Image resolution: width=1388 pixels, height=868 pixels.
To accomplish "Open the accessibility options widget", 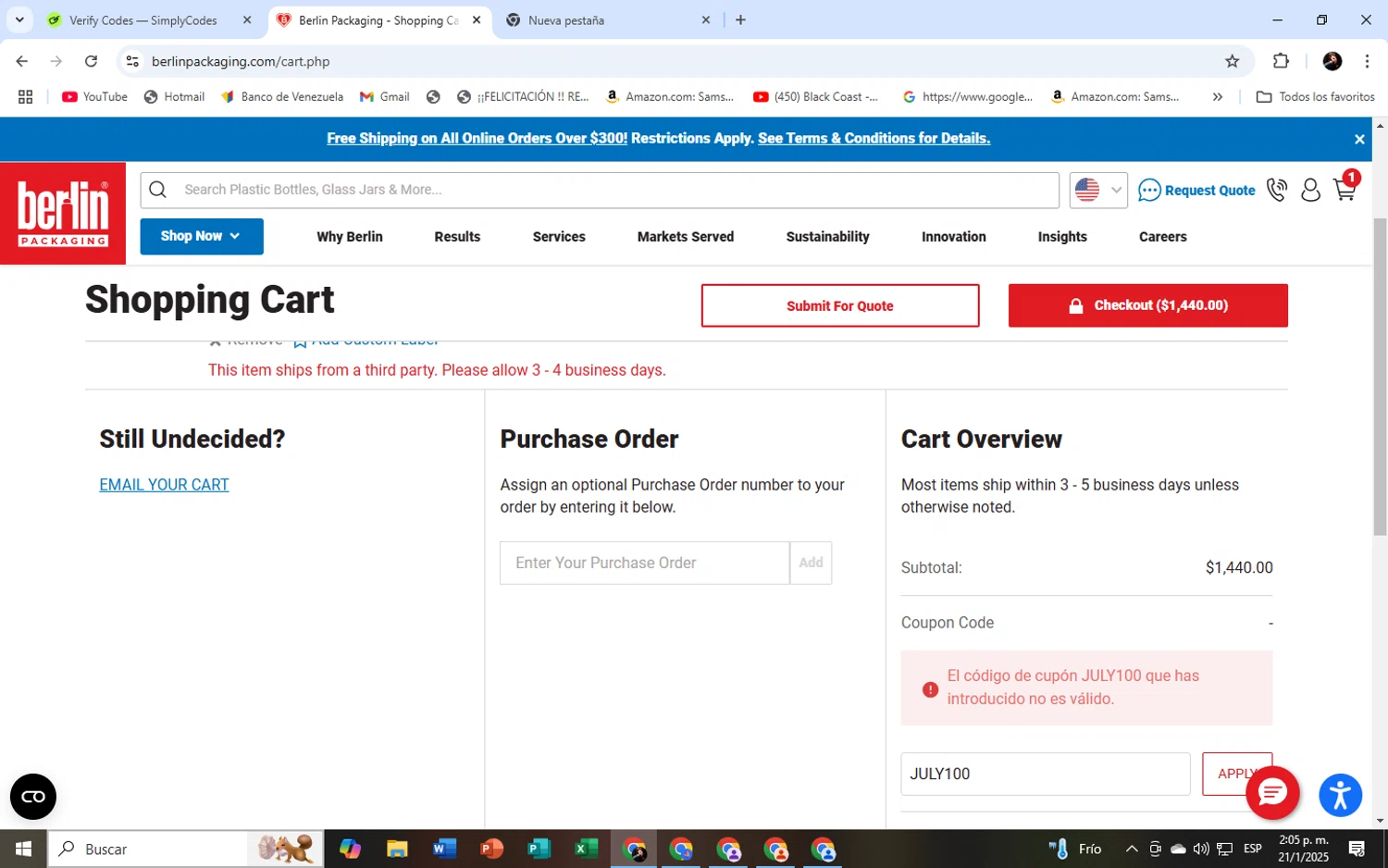I will click(x=1340, y=795).
